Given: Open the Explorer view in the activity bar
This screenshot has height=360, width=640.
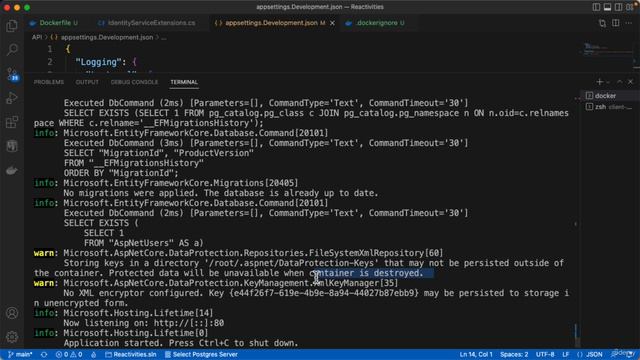Looking at the screenshot, I should coord(12,26).
